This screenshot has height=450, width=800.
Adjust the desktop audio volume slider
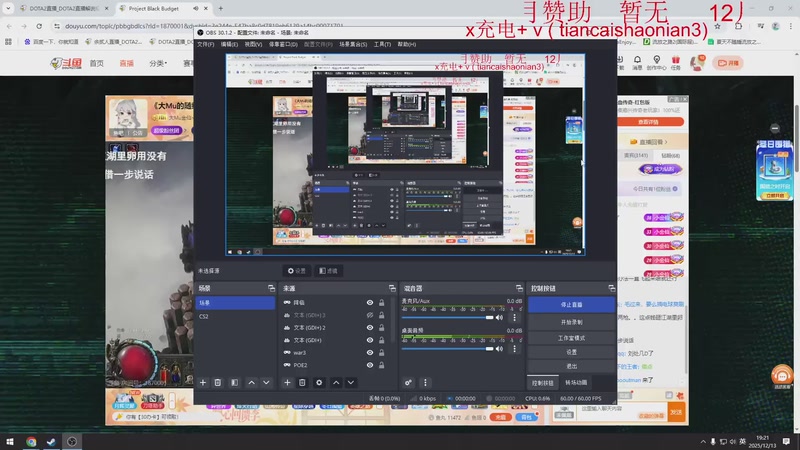click(447, 349)
